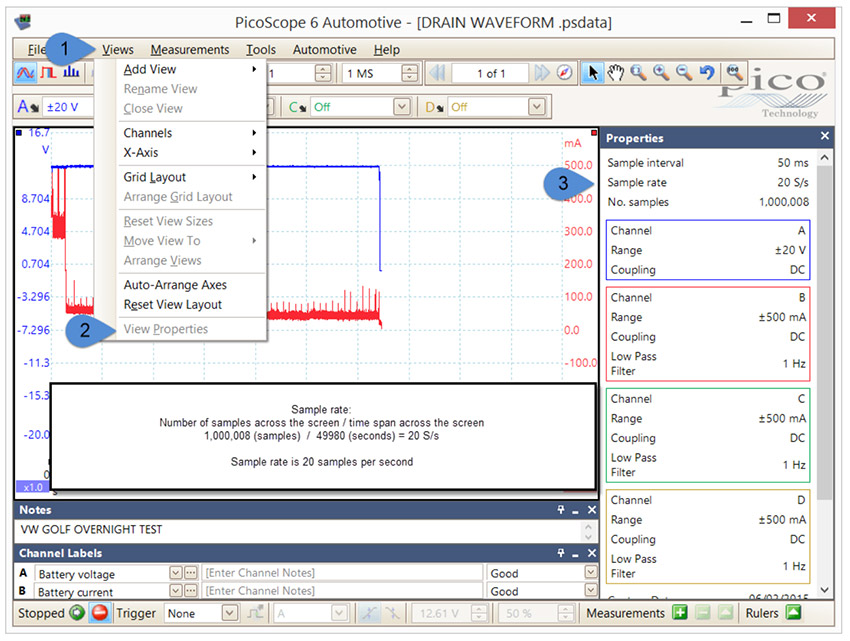Open the X-Axis submenu
Viewport: 850px width, 641px height.
[x=190, y=152]
